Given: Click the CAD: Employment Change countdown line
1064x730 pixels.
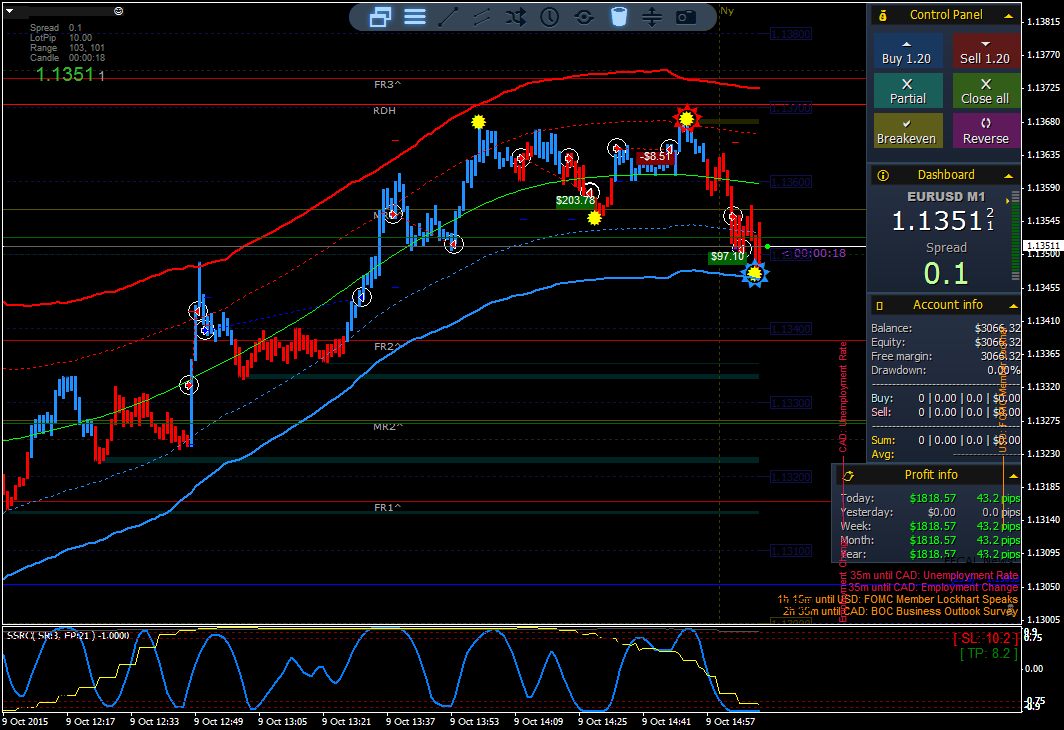Looking at the screenshot, I should [933, 588].
